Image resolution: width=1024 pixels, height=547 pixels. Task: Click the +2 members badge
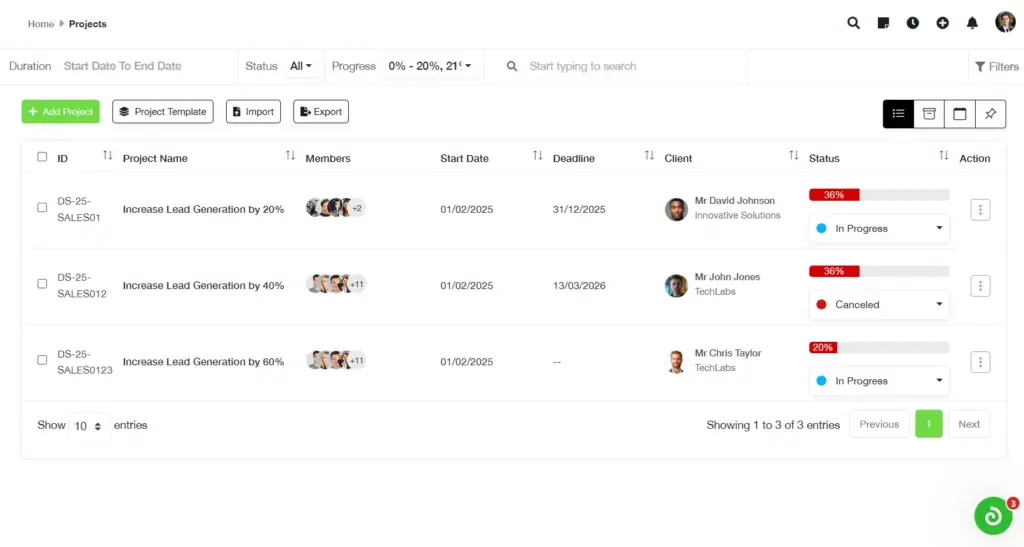pyautogui.click(x=357, y=208)
